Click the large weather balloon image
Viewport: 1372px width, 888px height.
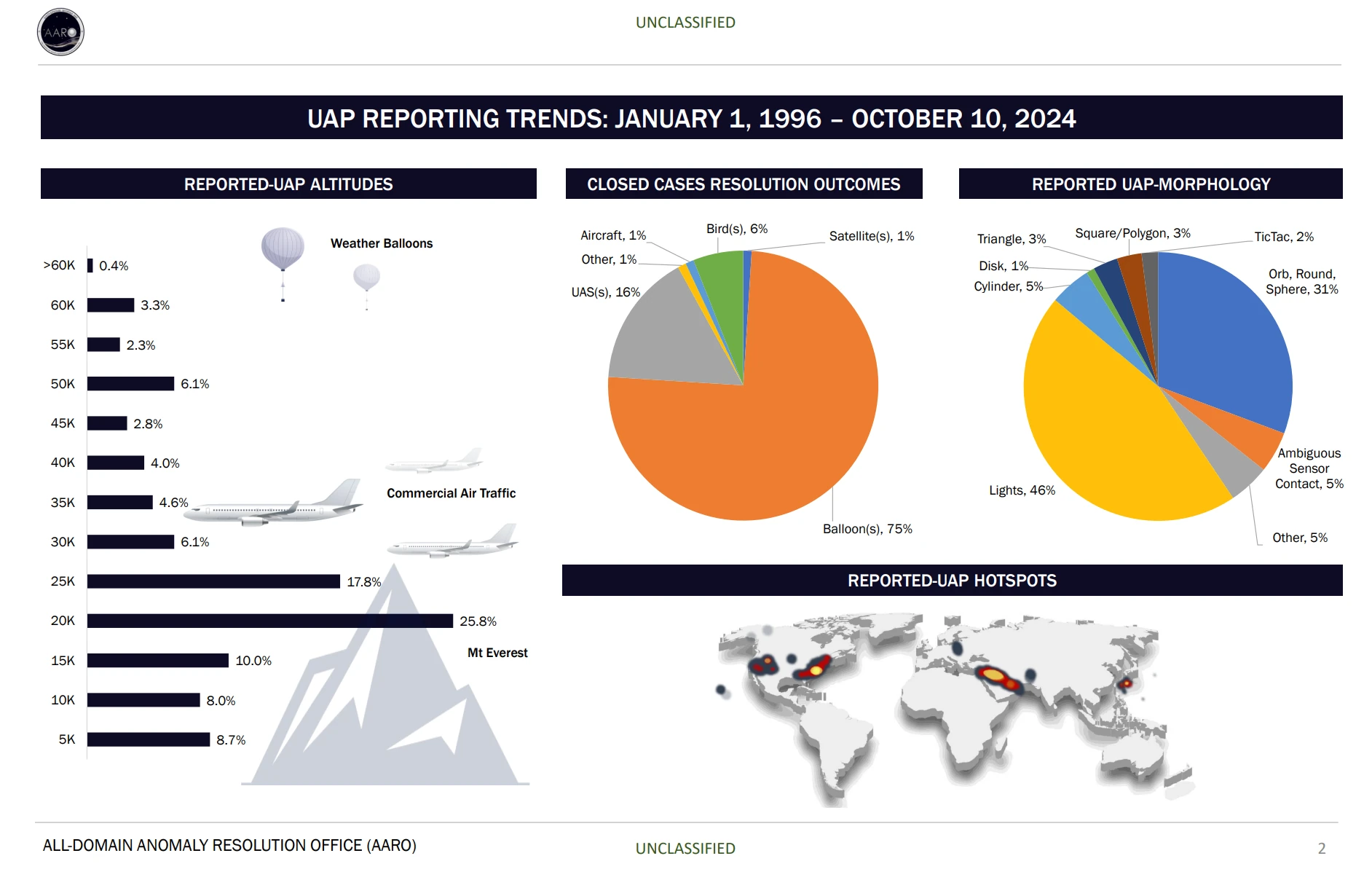pos(283,264)
